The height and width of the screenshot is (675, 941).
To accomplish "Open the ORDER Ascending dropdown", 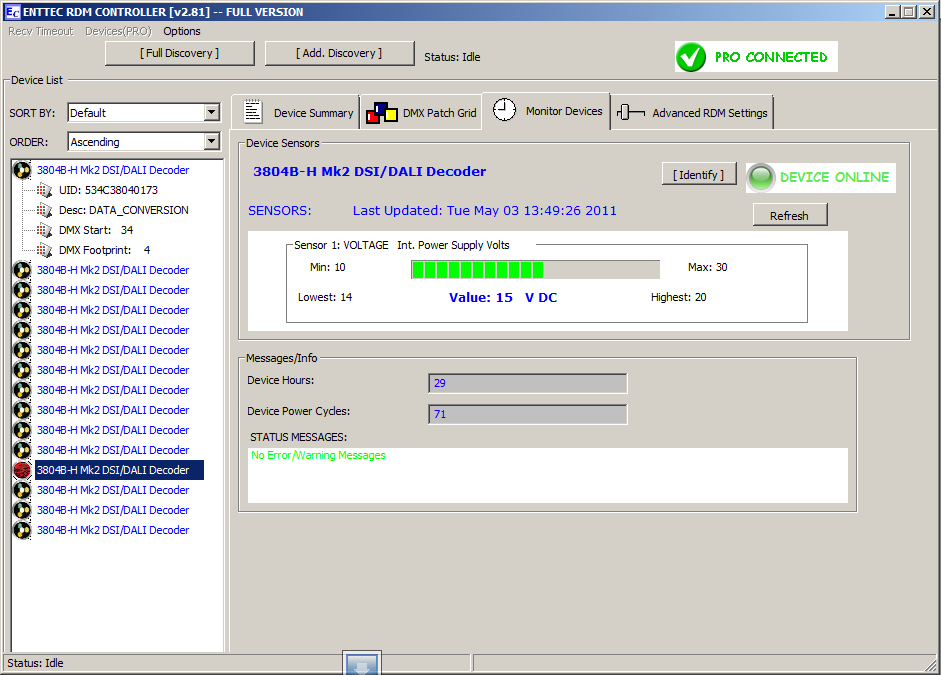I will coord(211,142).
